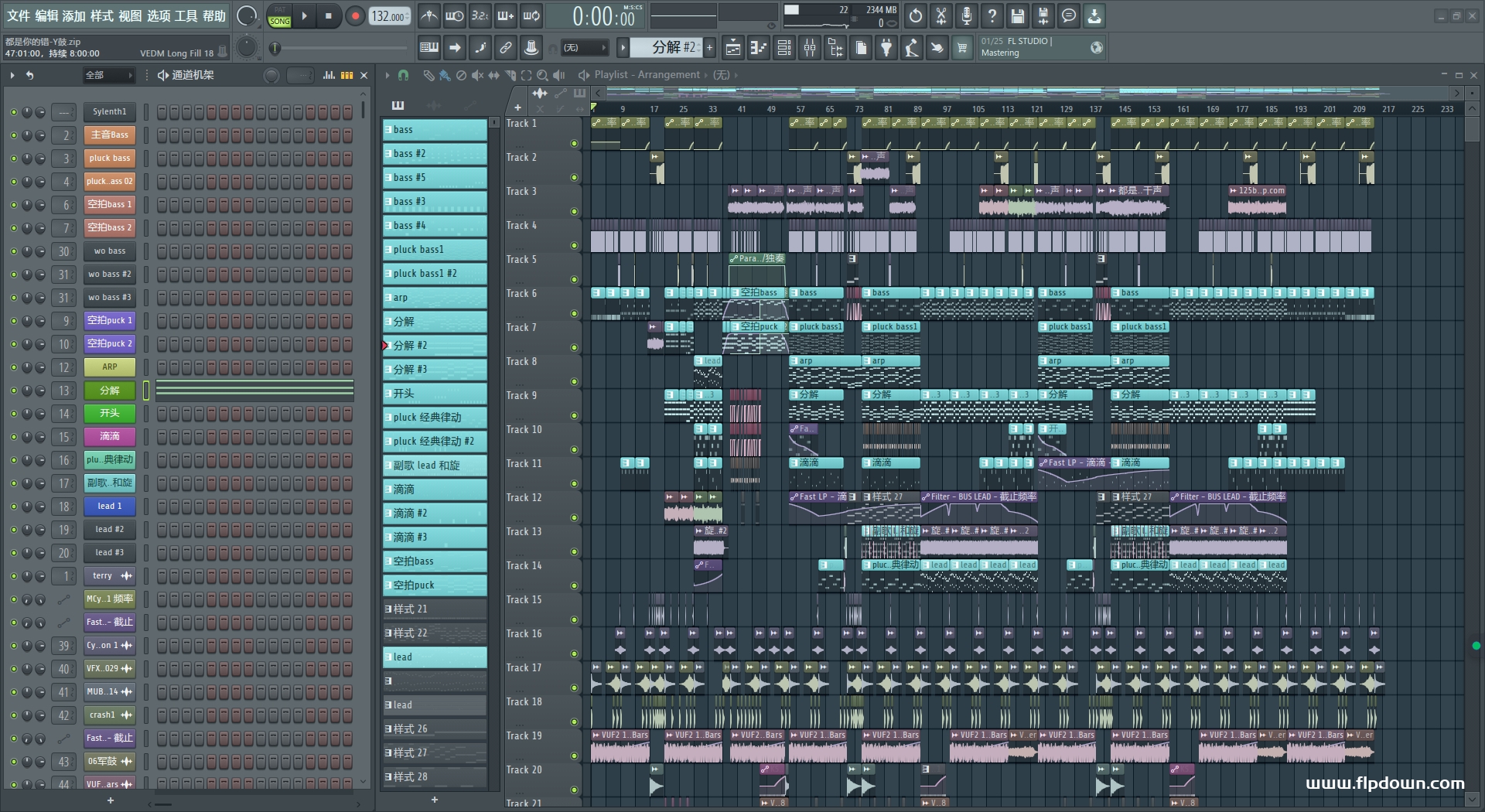The width and height of the screenshot is (1485, 812).
Task: Open the browser view icon
Action: click(x=835, y=48)
